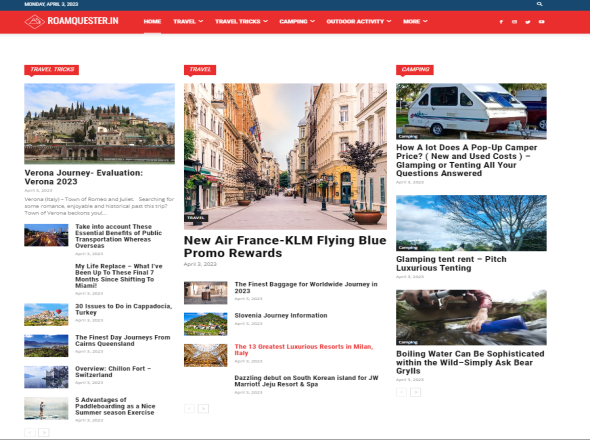Show previous posts in the Travel column
The height and width of the screenshot is (440, 590).
pos(189,408)
